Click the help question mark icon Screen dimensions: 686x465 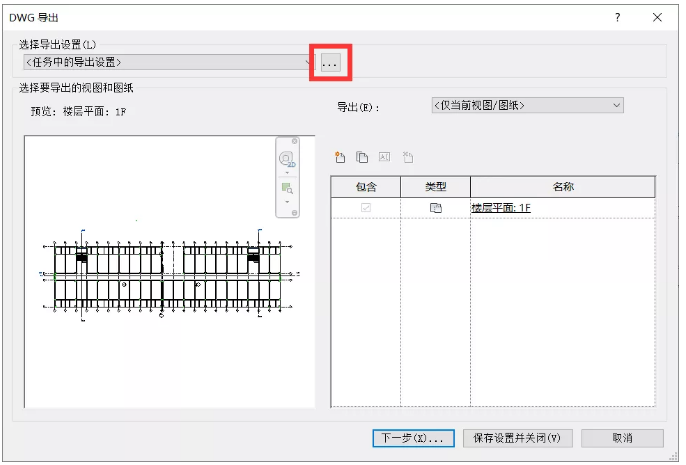point(619,17)
